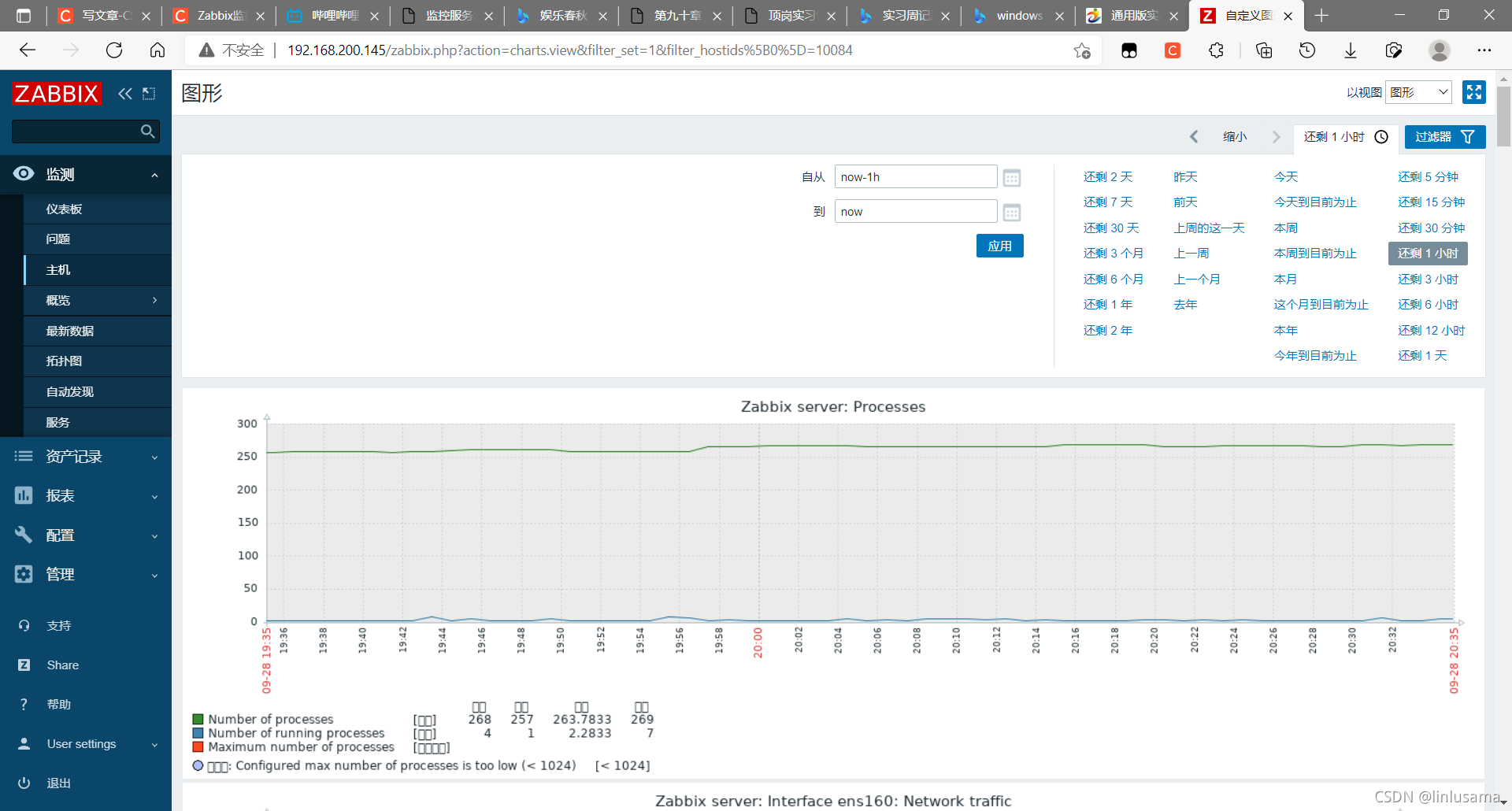Collapse the sidebar with double-chevron icon
Viewport: 1512px width, 811px height.
124,94
